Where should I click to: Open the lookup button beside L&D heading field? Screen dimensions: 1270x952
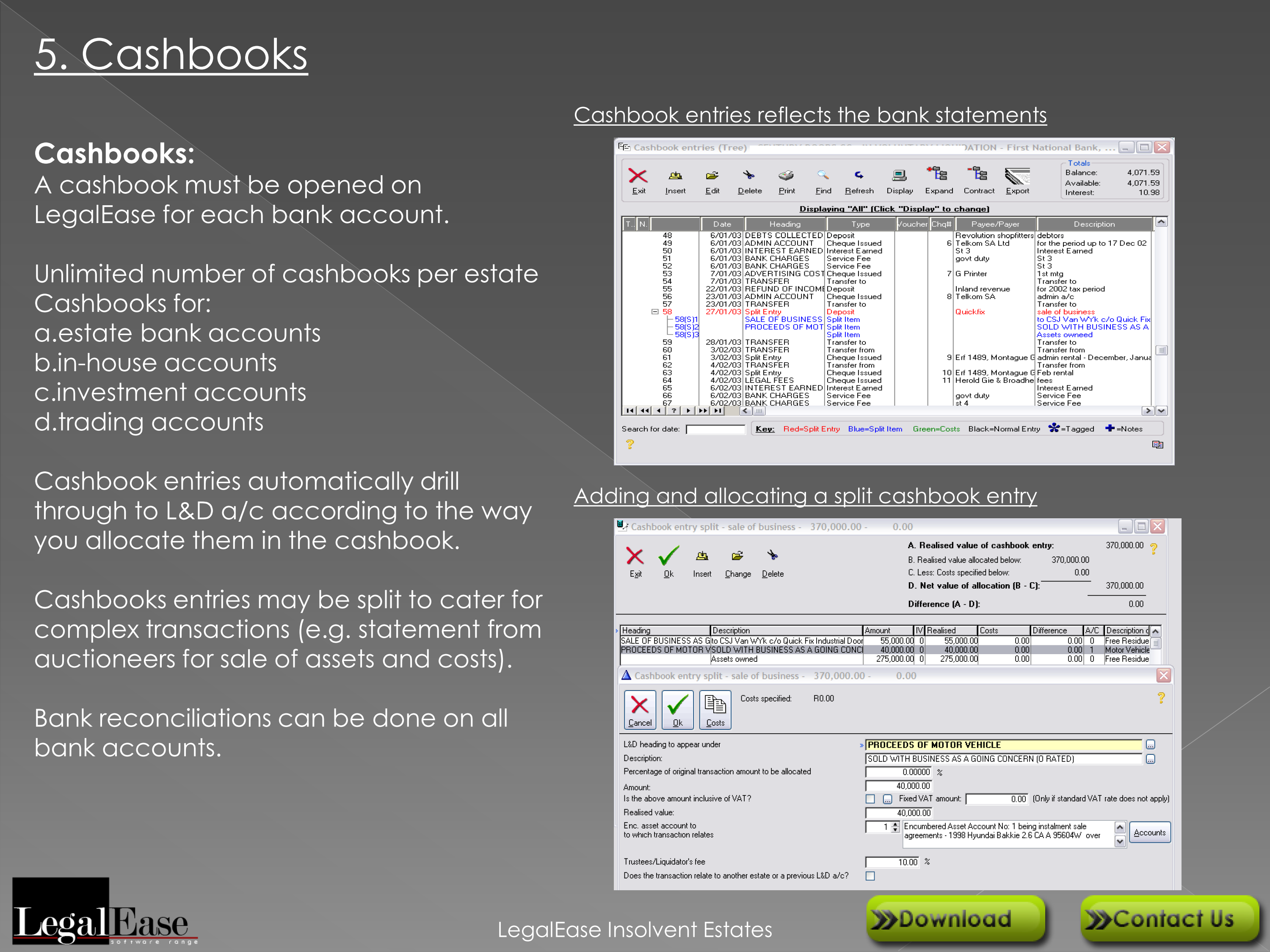[x=1151, y=745]
